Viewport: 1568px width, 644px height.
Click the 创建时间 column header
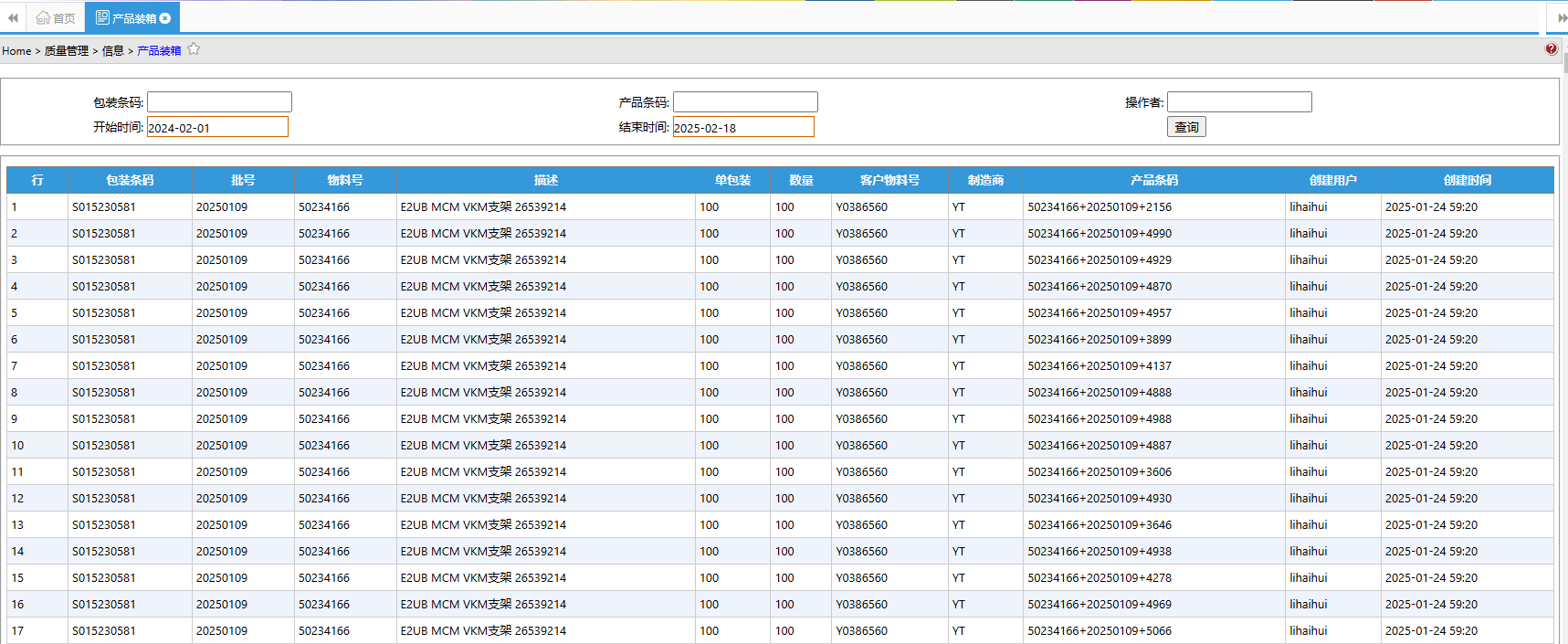1468,180
